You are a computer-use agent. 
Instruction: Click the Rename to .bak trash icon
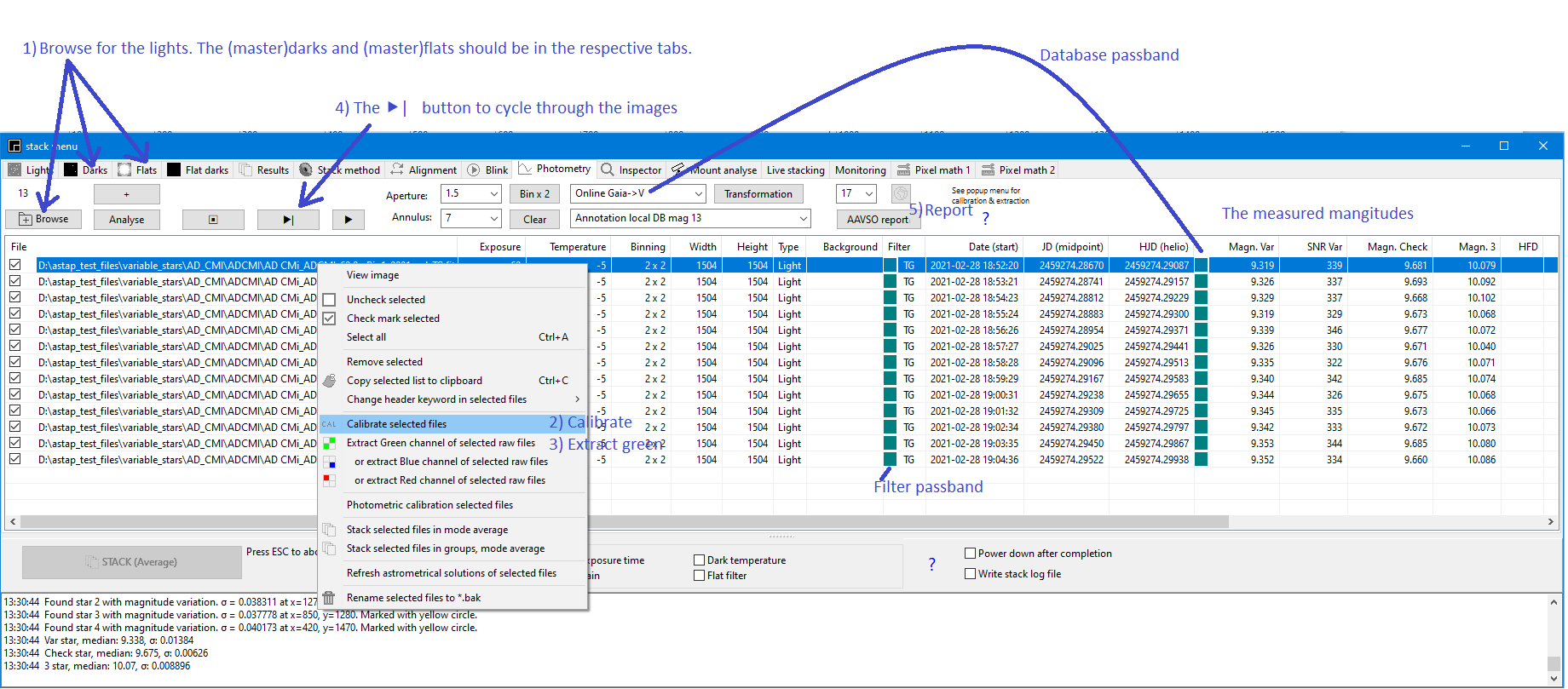(329, 598)
